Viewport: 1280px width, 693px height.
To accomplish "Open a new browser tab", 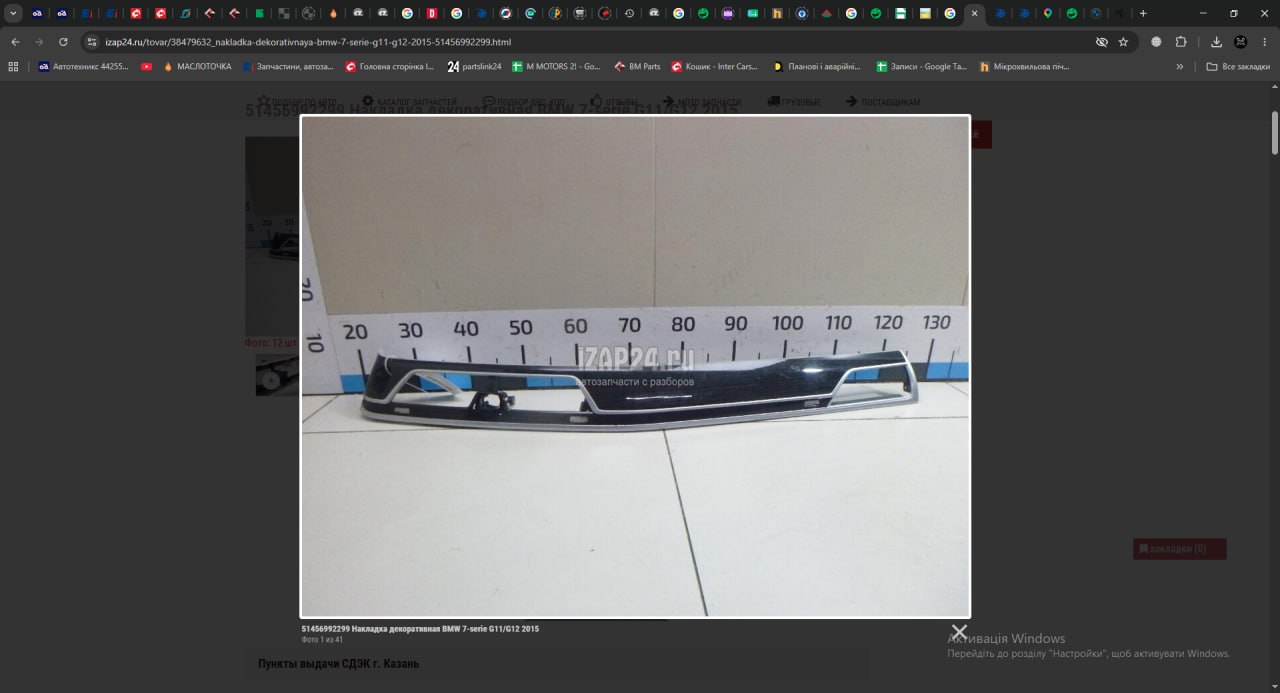I will coord(1143,13).
